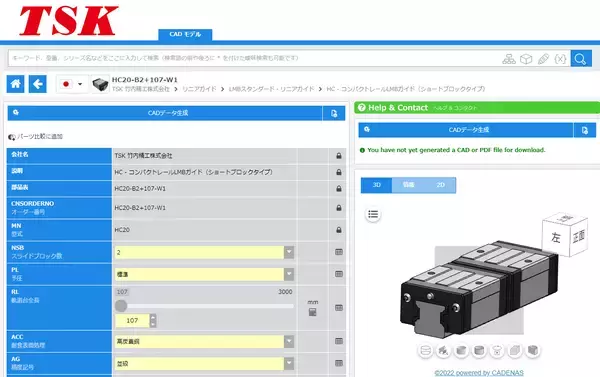Screen dimensions: 600x377
Task: Click lock icon in CNSORDERNO row
Action: coord(339,208)
